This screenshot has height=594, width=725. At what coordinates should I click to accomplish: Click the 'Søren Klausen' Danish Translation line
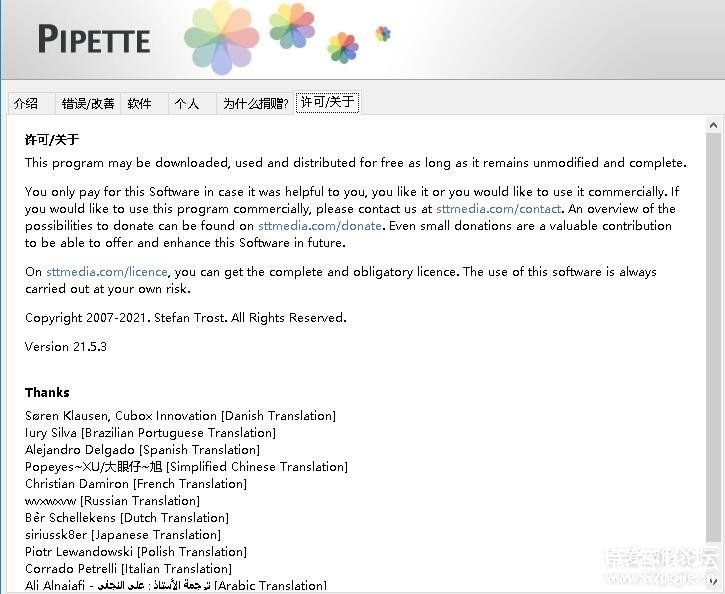[180, 416]
